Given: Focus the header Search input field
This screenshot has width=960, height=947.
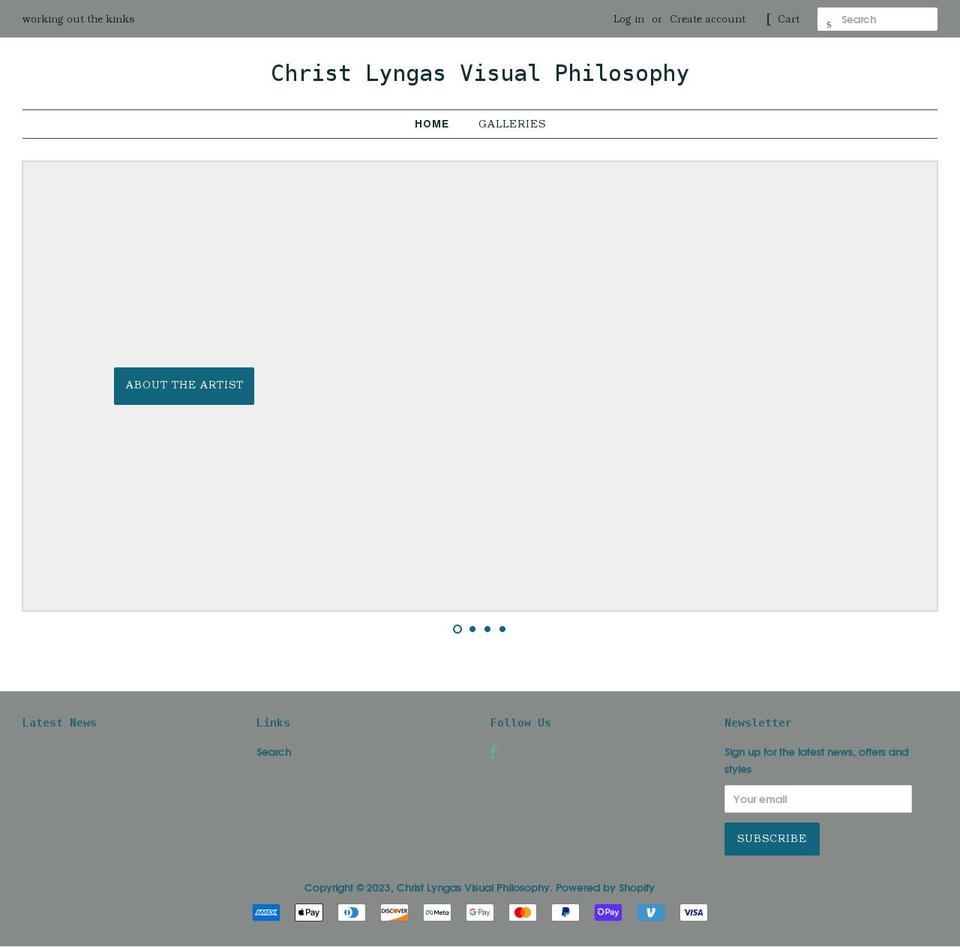Looking at the screenshot, I should coord(877,20).
